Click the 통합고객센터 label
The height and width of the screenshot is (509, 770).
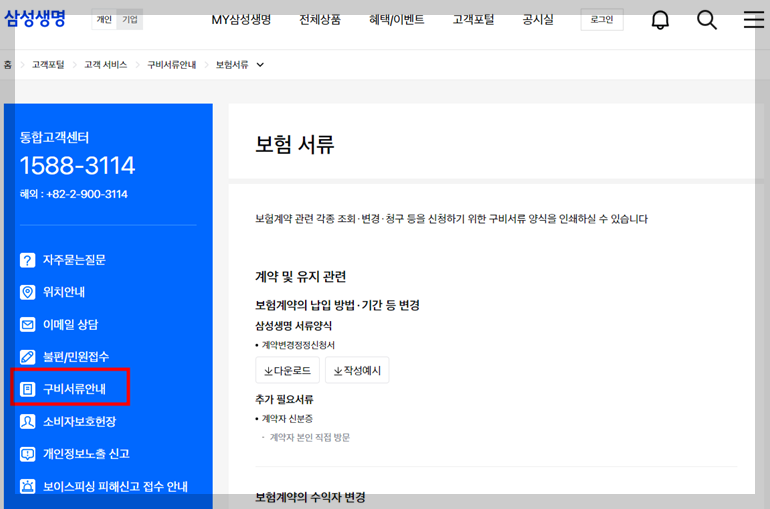coord(55,137)
